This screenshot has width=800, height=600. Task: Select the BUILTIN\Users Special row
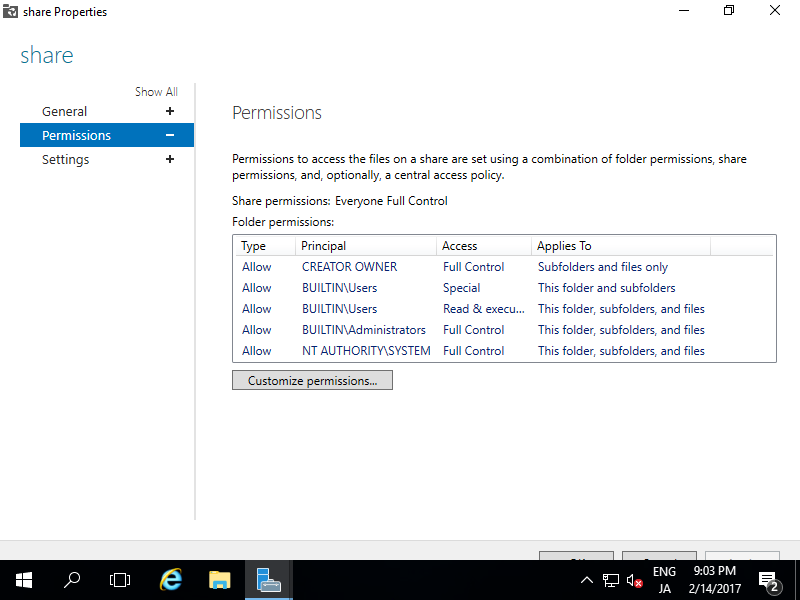tap(504, 288)
